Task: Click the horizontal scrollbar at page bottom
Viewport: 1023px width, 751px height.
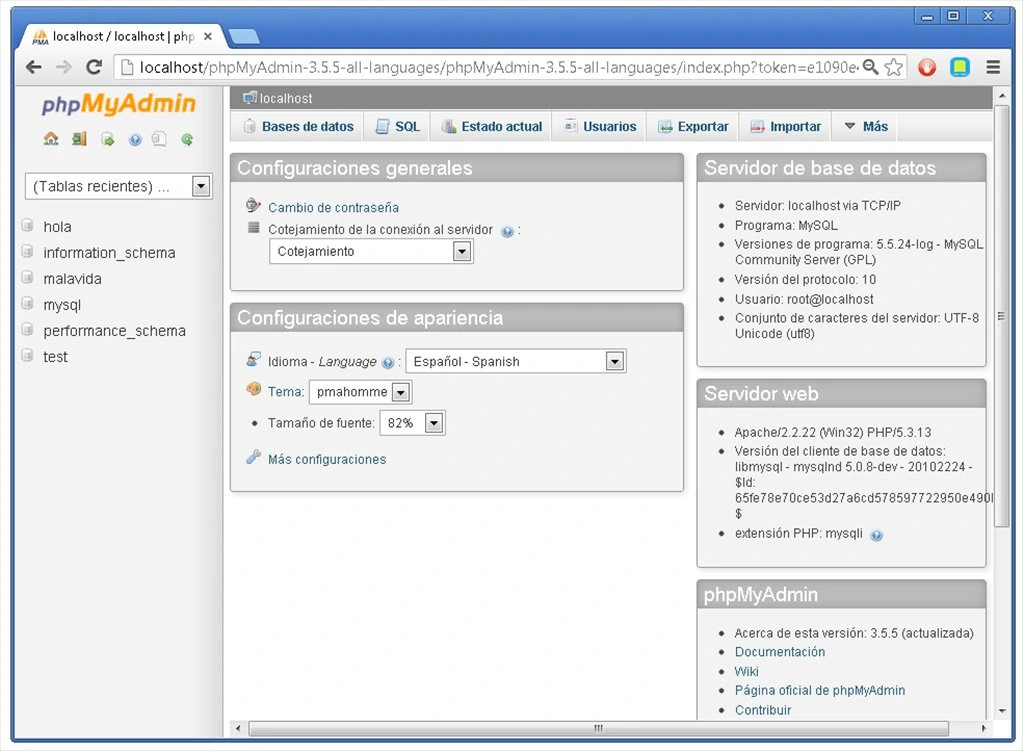Action: tap(598, 728)
